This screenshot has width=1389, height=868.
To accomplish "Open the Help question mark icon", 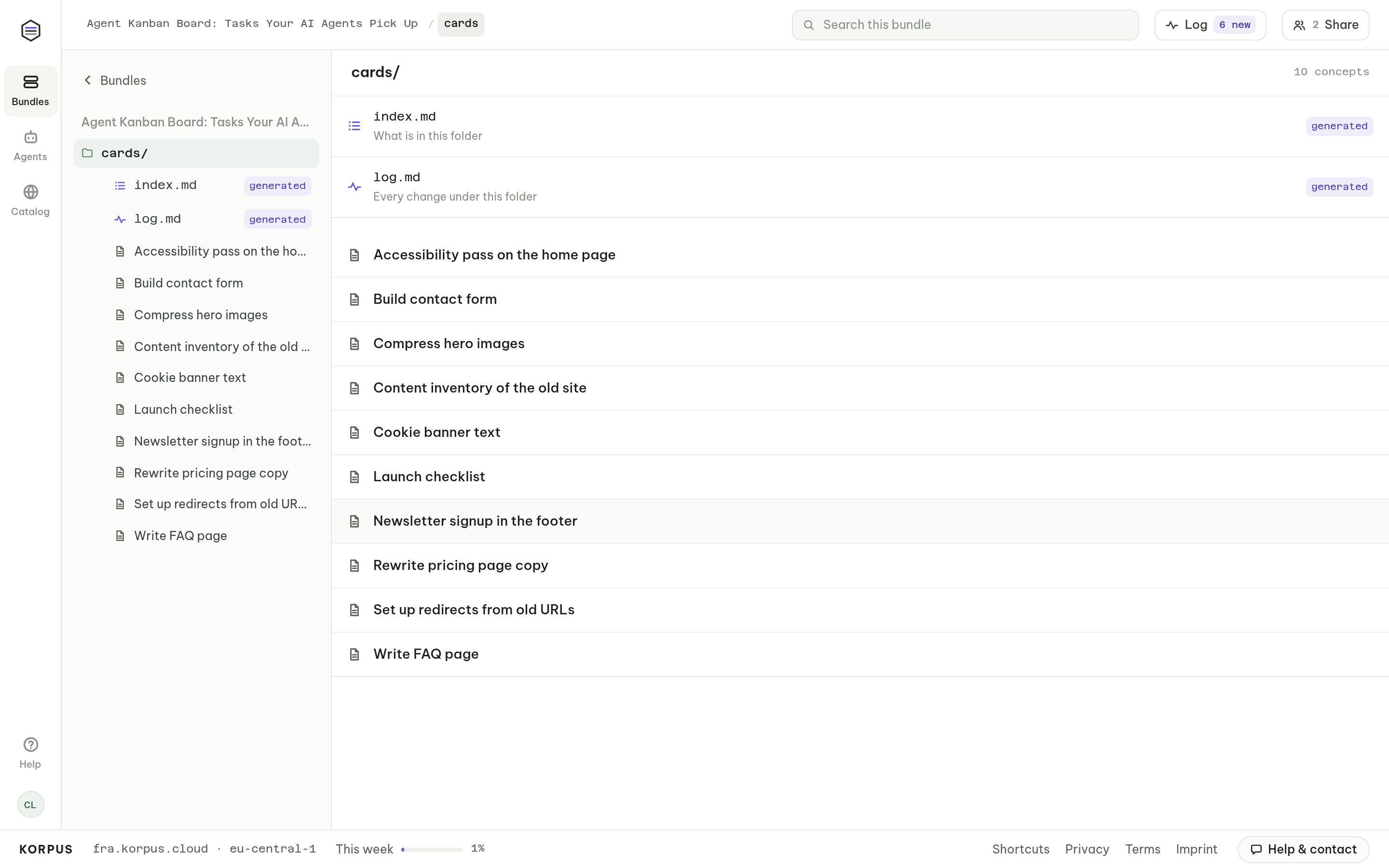I will tap(30, 745).
